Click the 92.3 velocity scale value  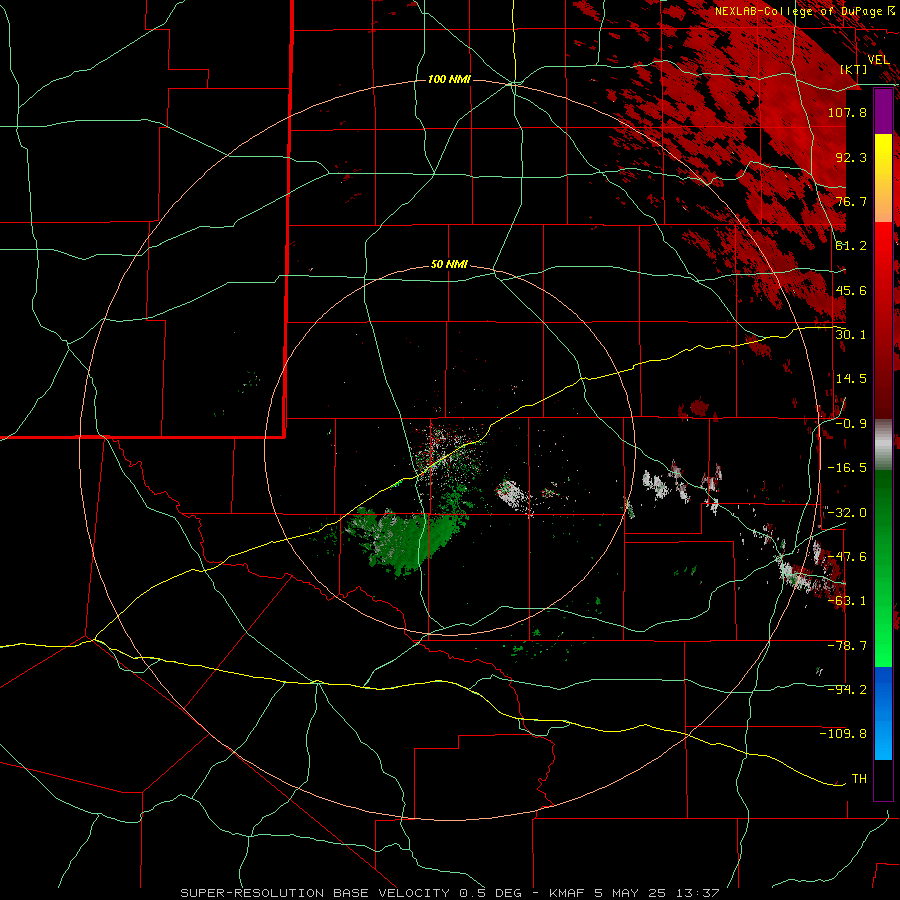click(x=851, y=157)
